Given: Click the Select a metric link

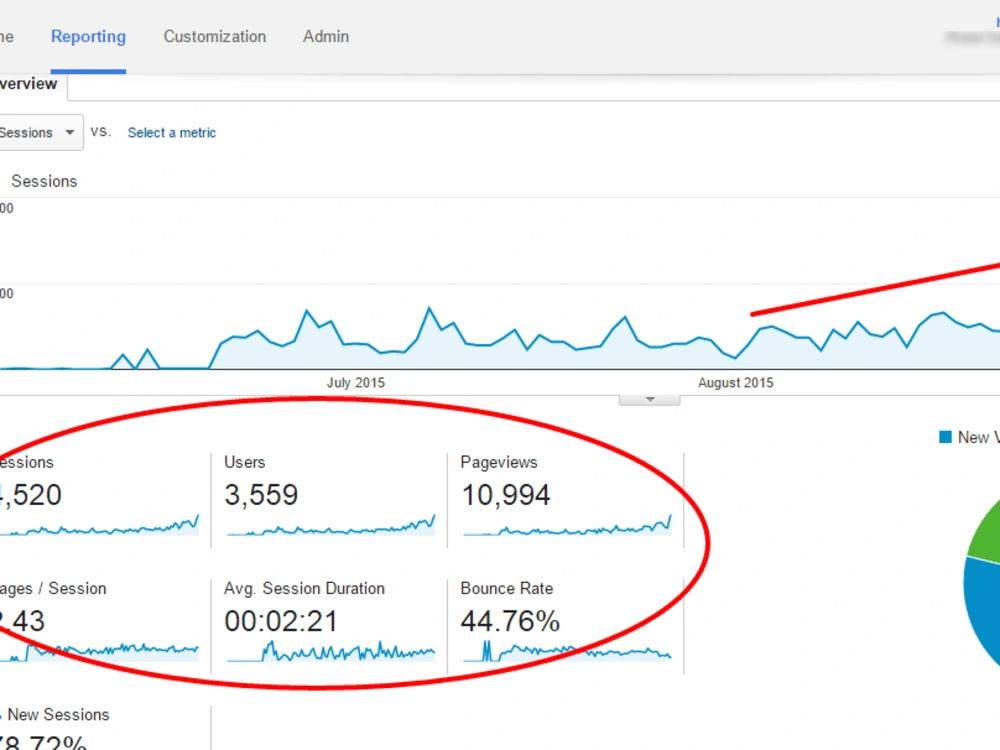Looking at the screenshot, I should (x=172, y=133).
